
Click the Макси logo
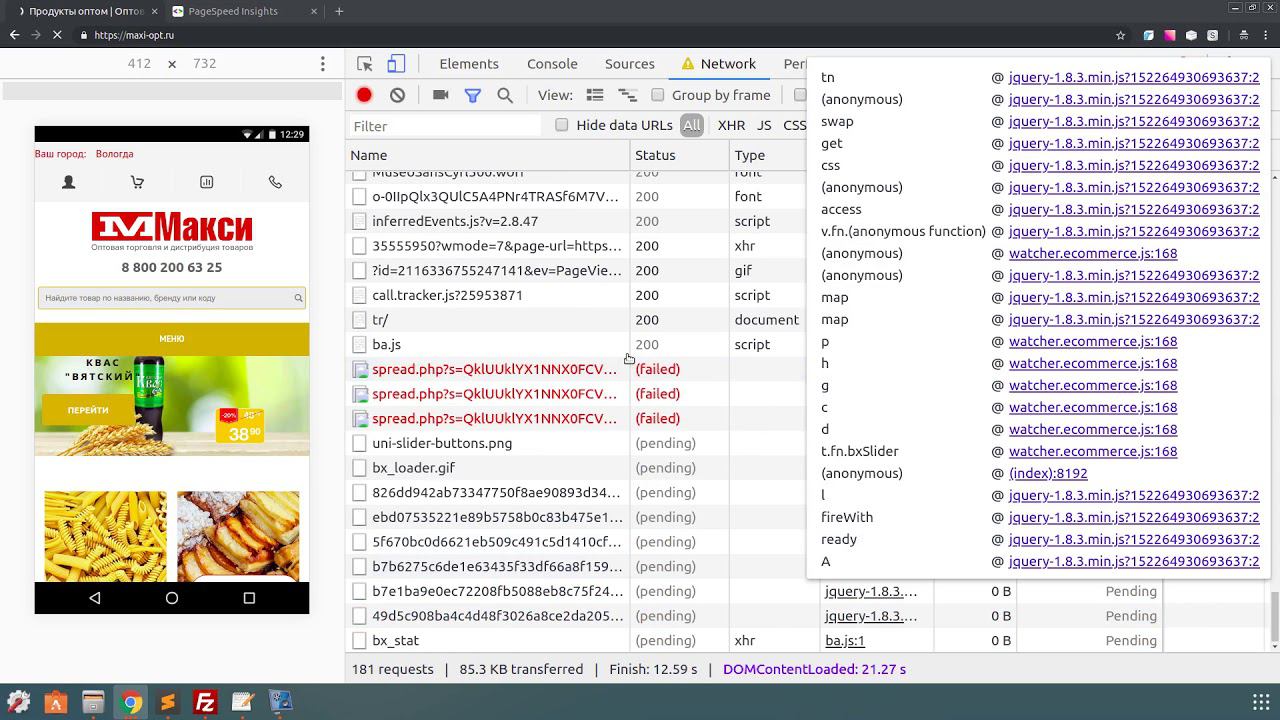click(172, 230)
